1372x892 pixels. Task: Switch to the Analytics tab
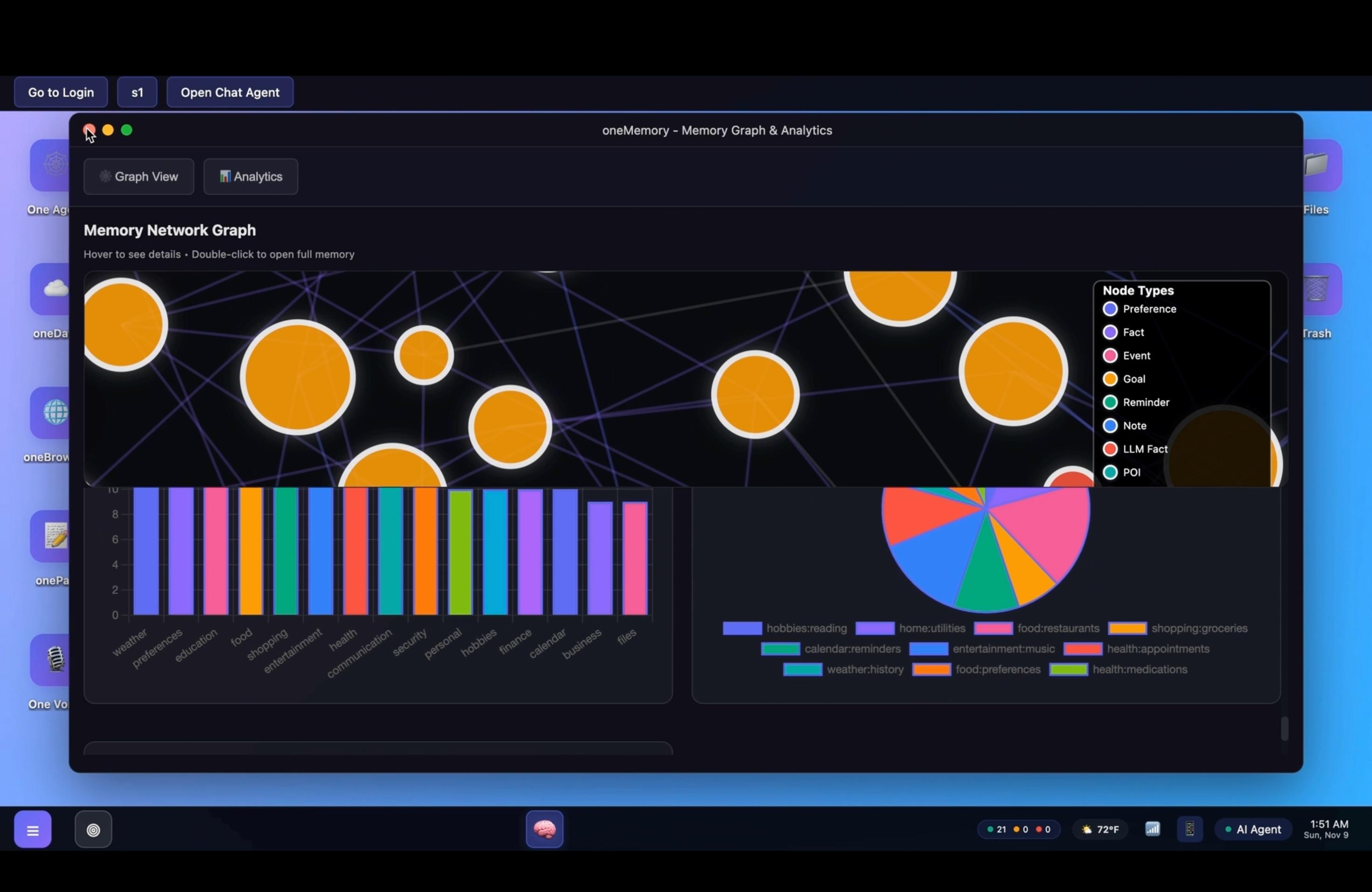click(x=251, y=176)
